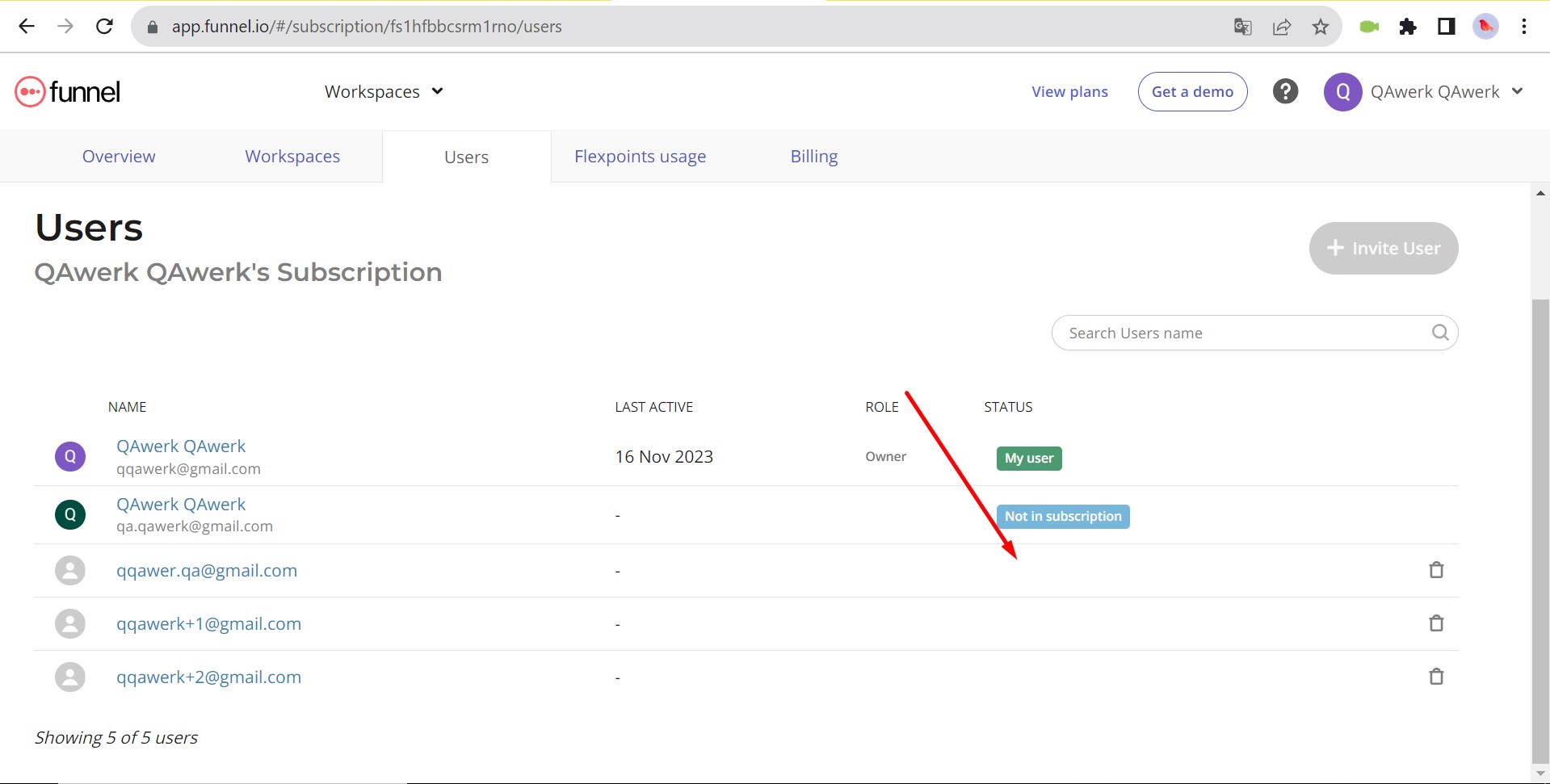This screenshot has height=784, width=1550.
Task: Open the QAwerk QAwerk account menu
Action: point(1424,91)
